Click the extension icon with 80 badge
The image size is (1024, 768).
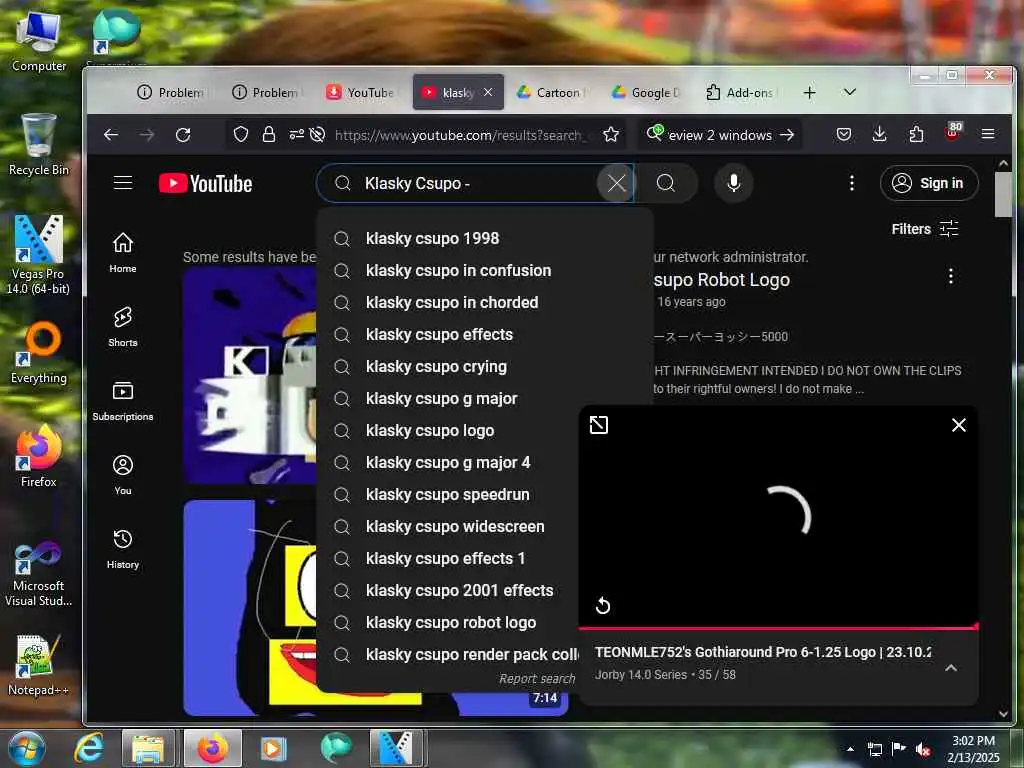click(x=953, y=132)
